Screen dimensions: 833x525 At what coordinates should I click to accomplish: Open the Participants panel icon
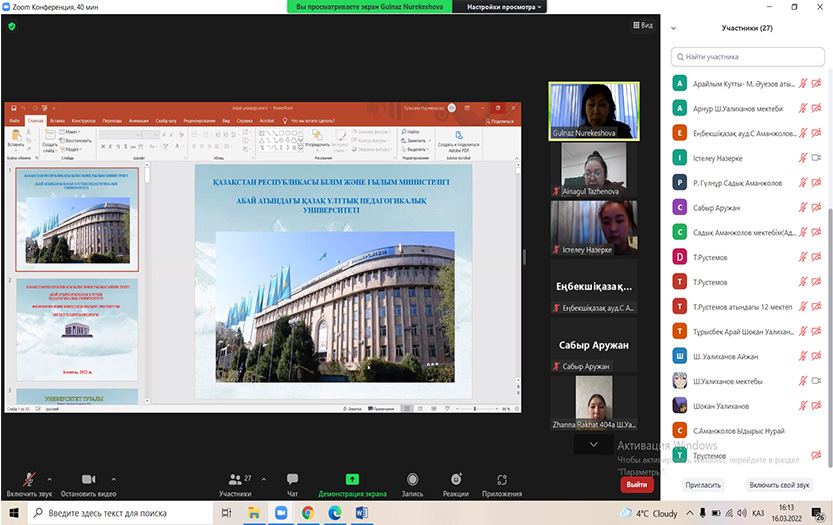235,479
